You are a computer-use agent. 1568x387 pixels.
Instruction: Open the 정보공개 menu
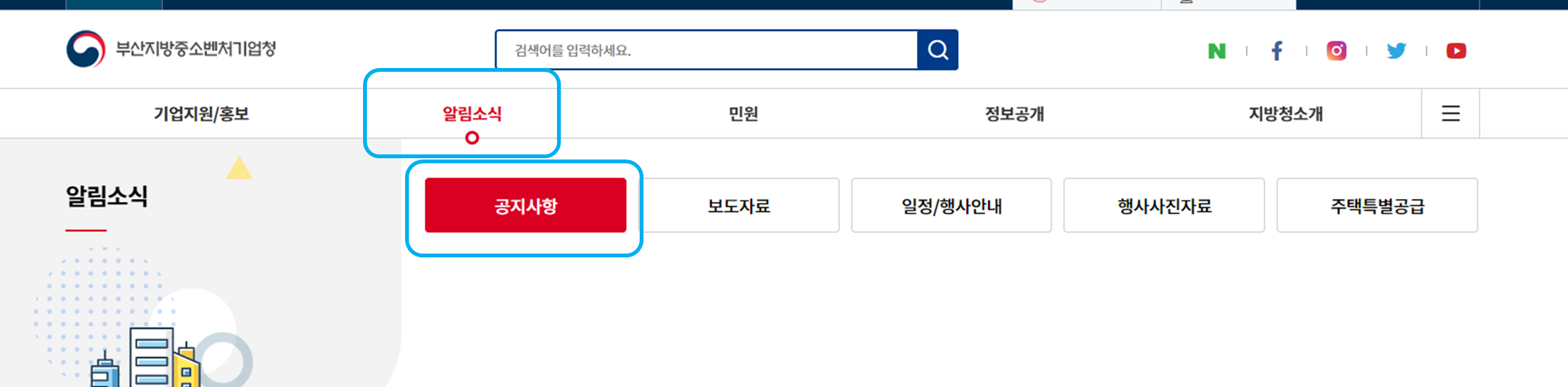coord(1015,114)
